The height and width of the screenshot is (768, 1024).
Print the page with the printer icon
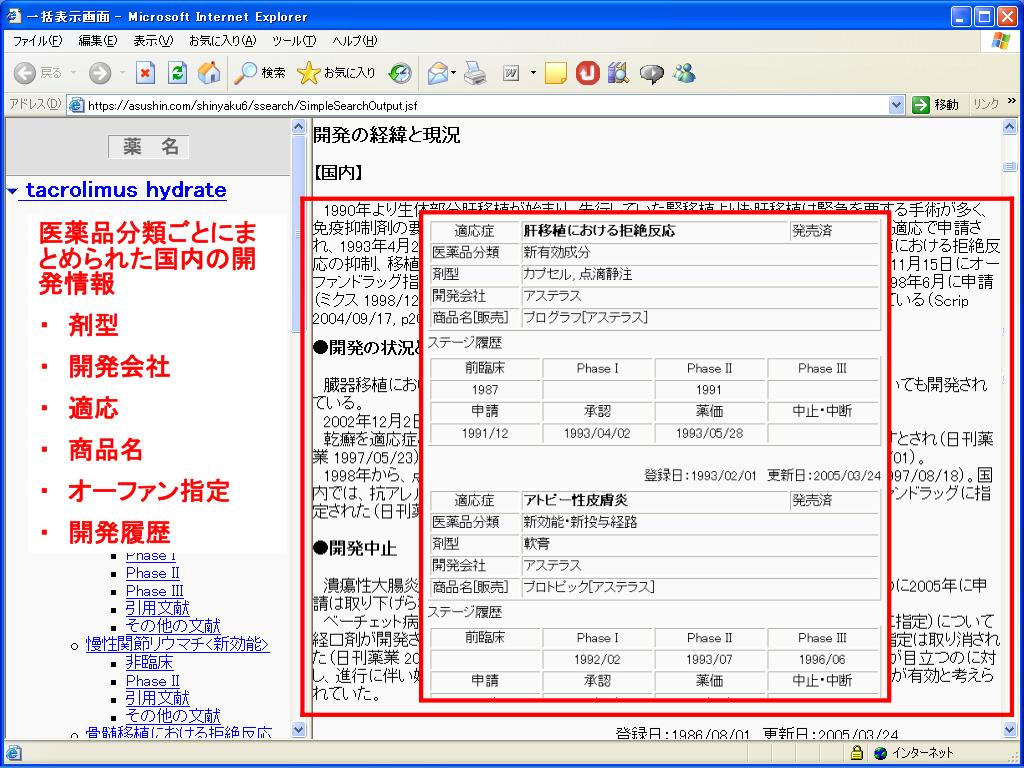[476, 73]
